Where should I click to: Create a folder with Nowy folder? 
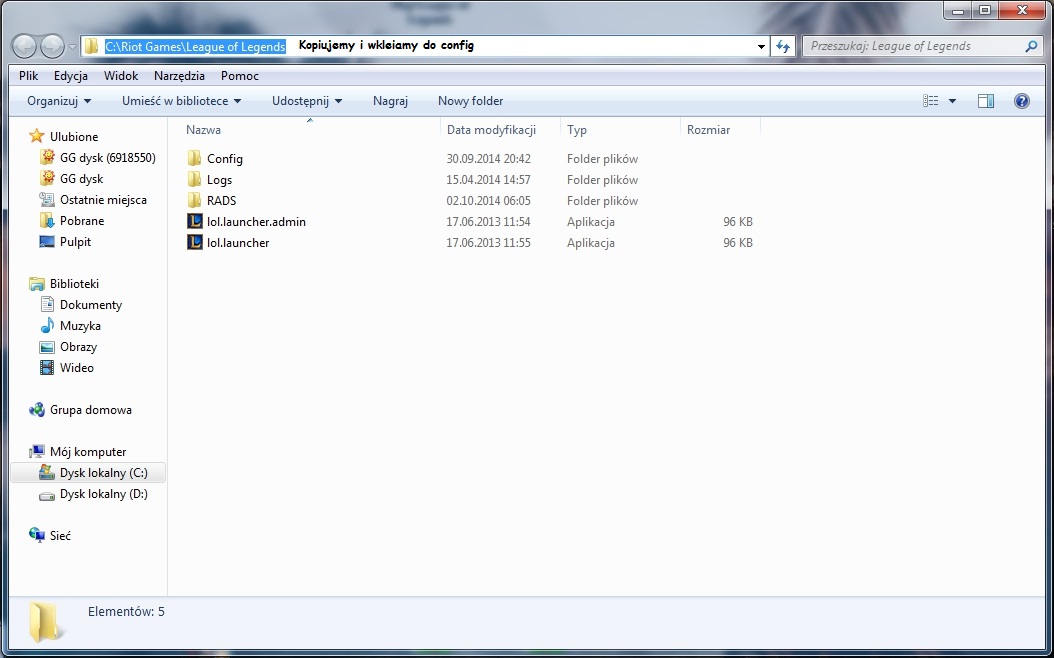coord(471,101)
